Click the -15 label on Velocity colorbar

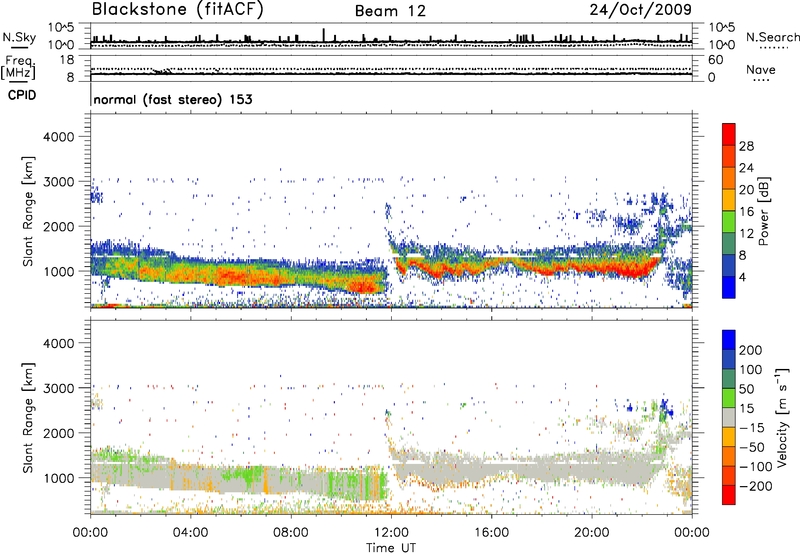(x=751, y=428)
